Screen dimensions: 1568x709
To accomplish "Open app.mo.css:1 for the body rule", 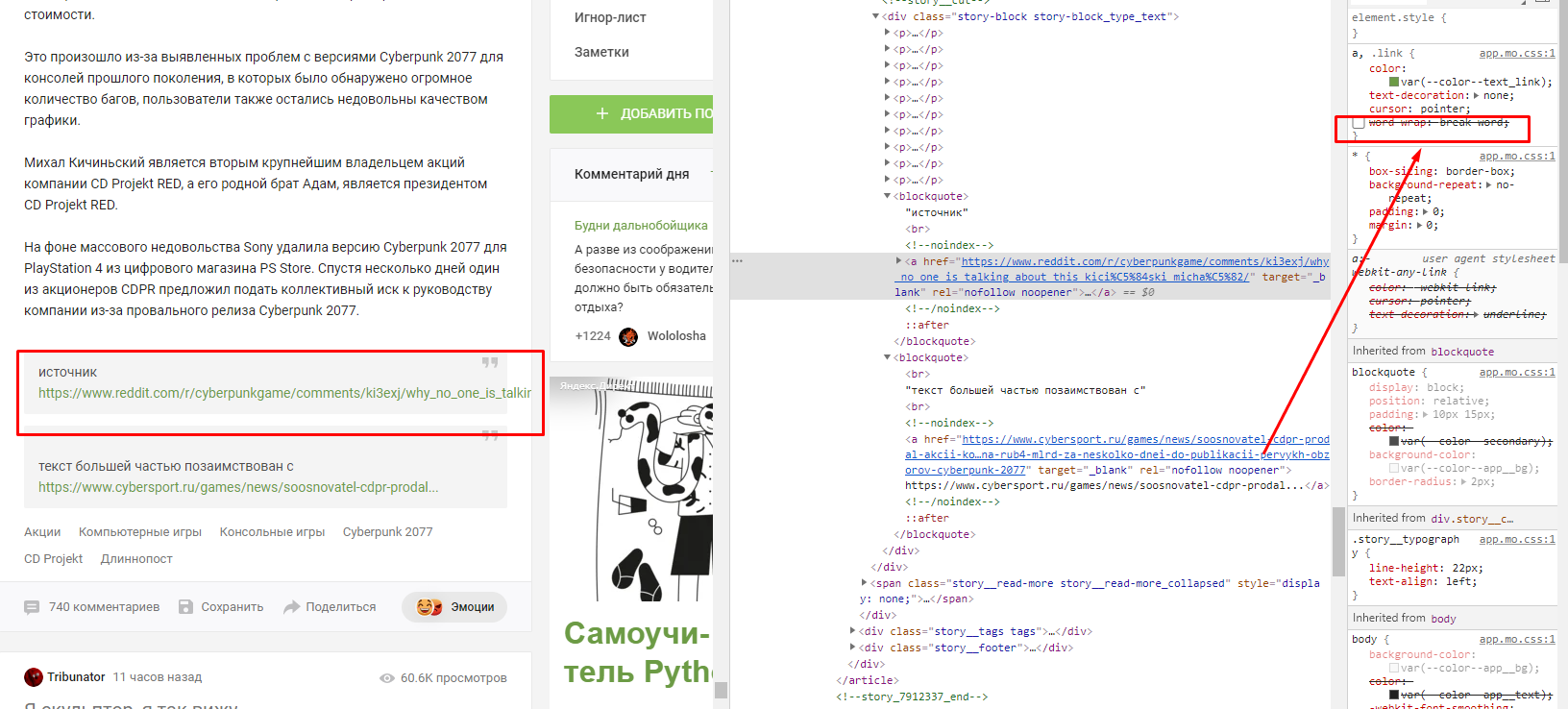I will [x=1517, y=640].
